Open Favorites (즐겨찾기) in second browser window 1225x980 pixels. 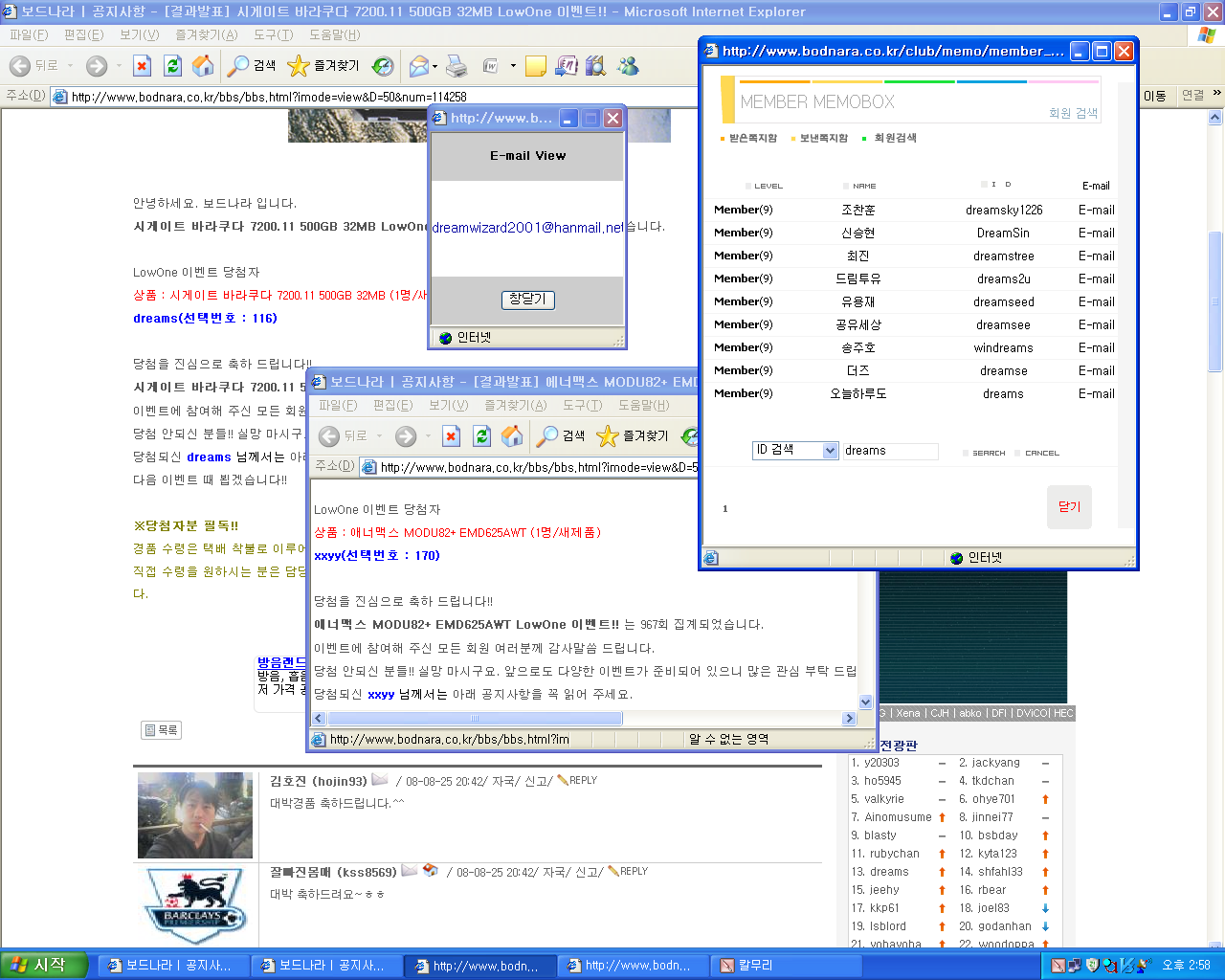[x=634, y=436]
